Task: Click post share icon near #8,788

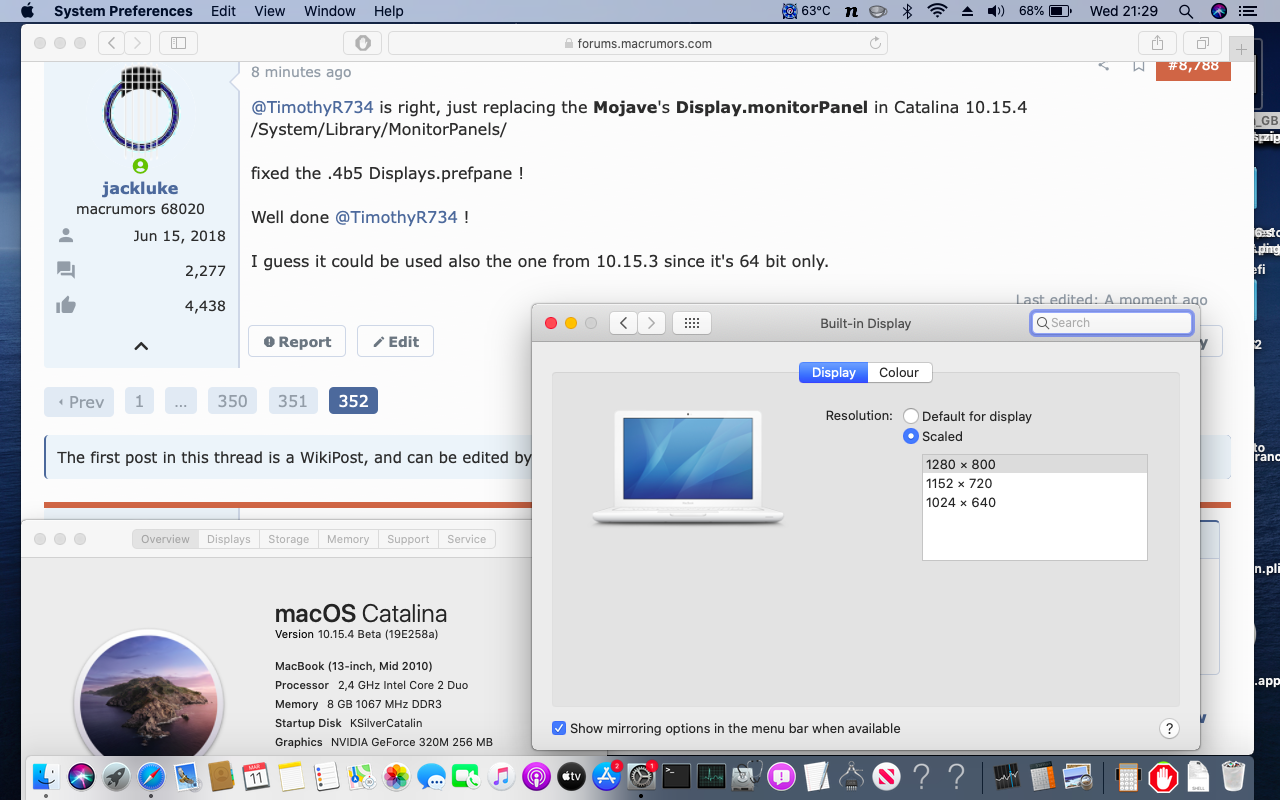Action: coord(1104,66)
